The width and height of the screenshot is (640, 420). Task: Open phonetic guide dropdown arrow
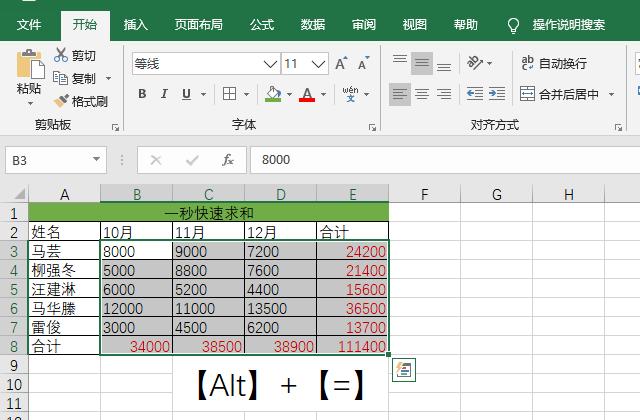(x=367, y=94)
